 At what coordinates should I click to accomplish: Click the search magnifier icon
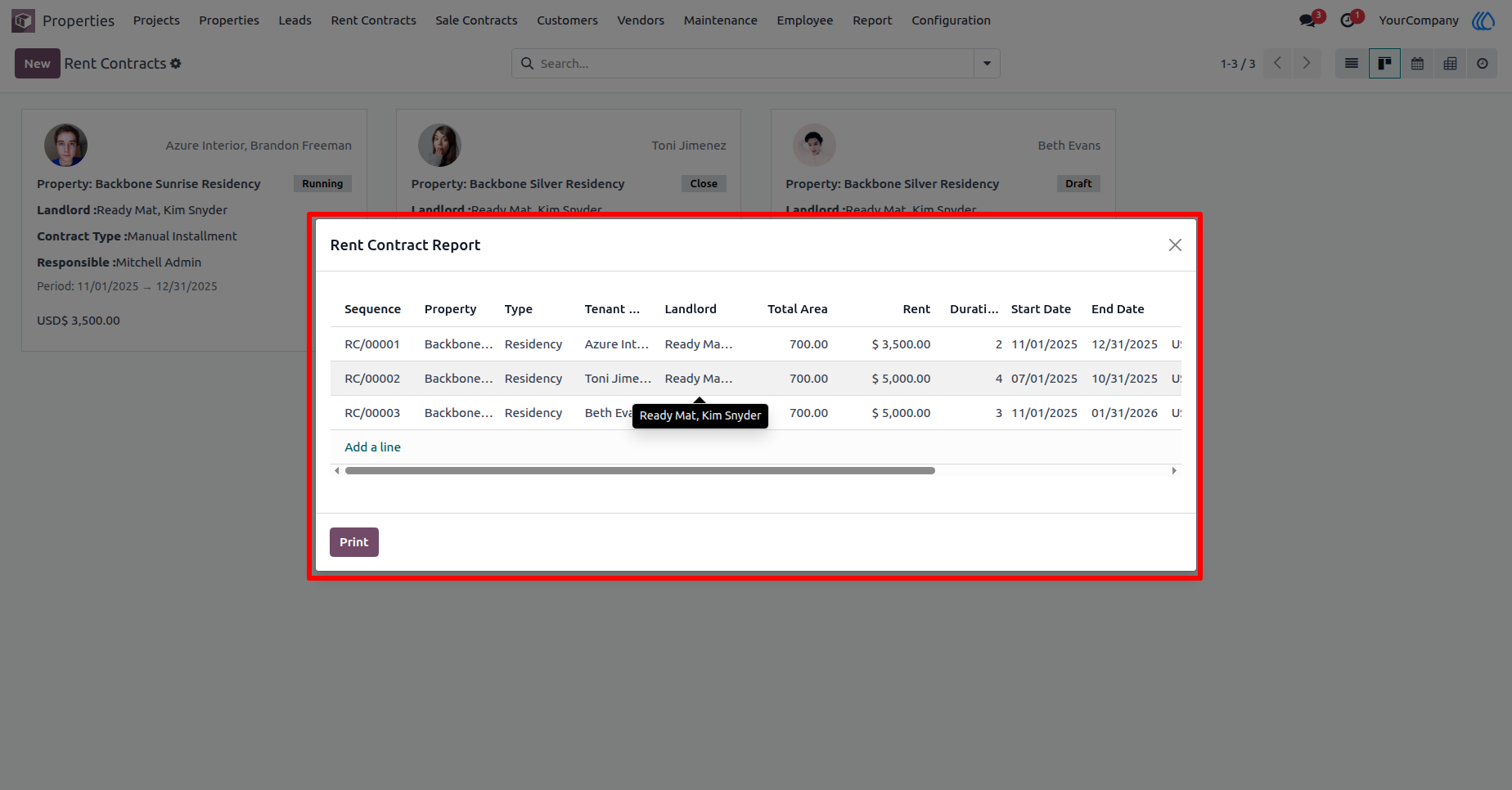(x=527, y=64)
